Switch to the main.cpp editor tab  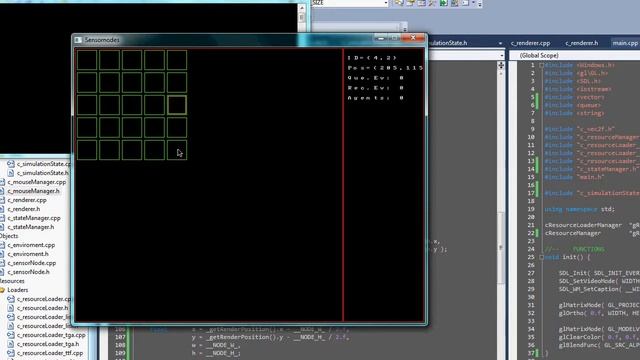pos(625,43)
